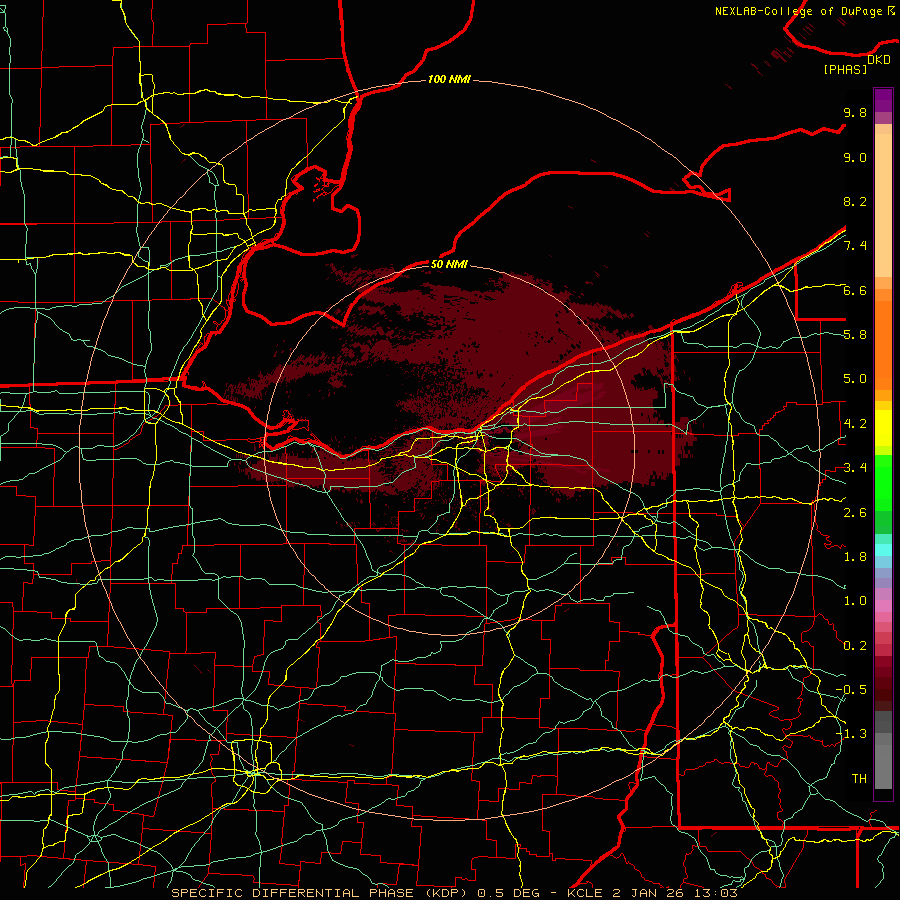Image resolution: width=900 pixels, height=900 pixels.
Task: Click the Specific Differential Phase KCLE caption
Action: click(x=454, y=893)
